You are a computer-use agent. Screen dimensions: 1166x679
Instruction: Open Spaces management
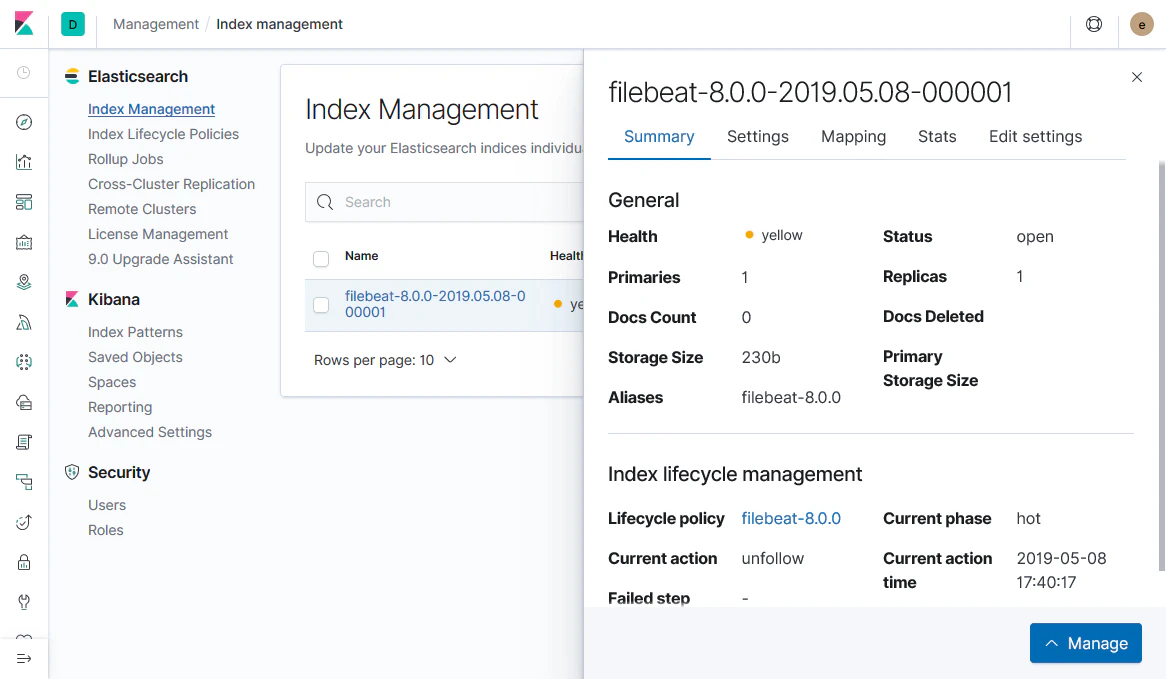(x=112, y=382)
